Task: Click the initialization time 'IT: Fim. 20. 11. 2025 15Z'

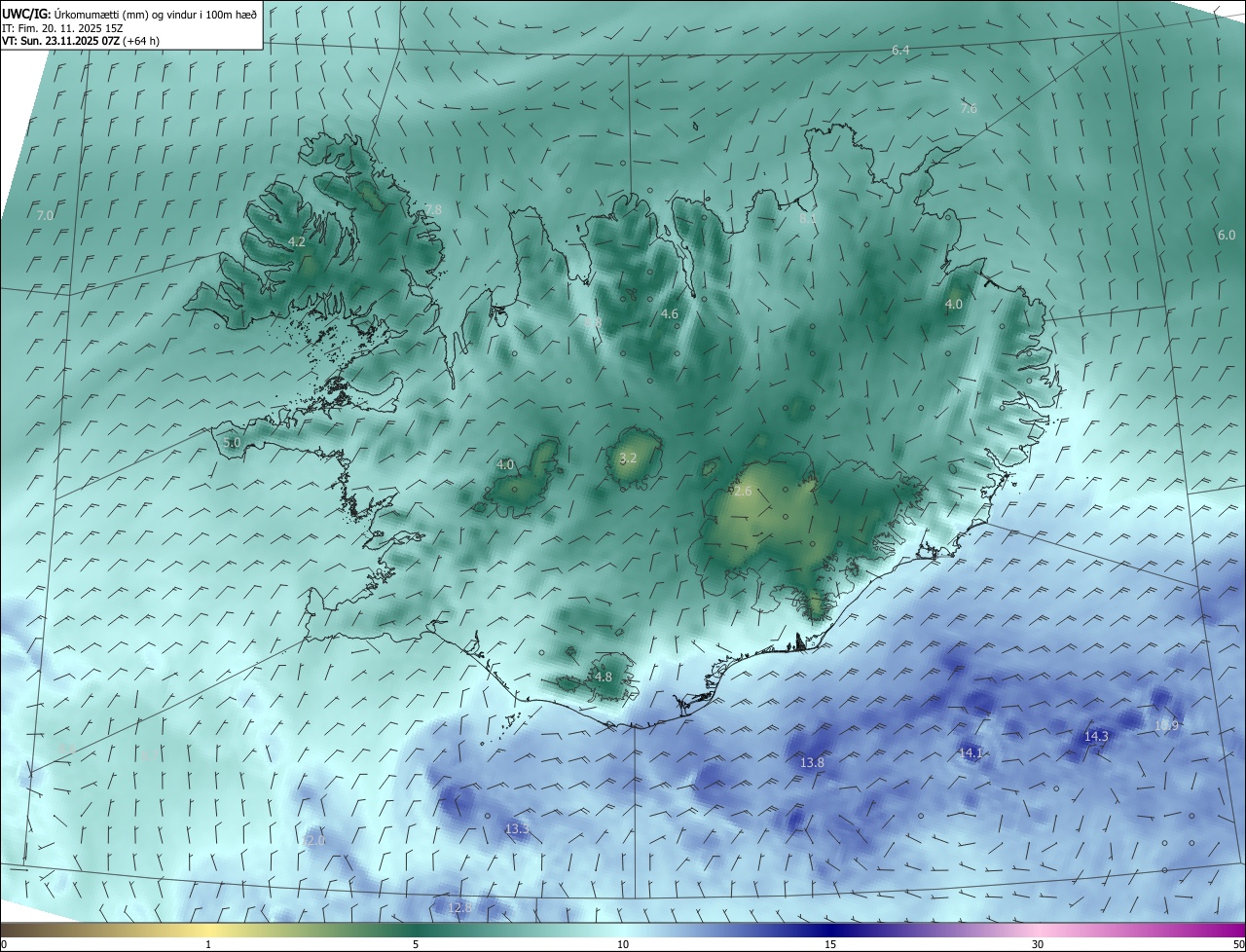Action: pos(62,28)
